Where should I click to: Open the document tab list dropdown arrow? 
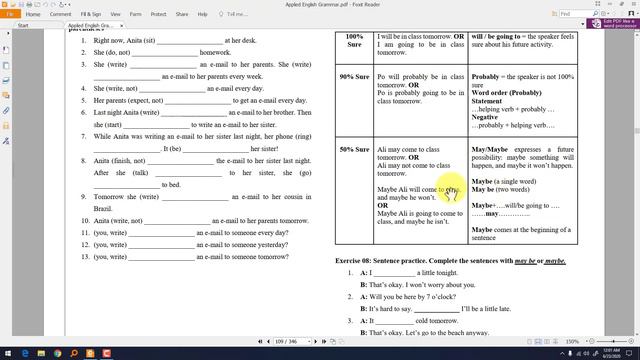pyautogui.click(x=582, y=24)
